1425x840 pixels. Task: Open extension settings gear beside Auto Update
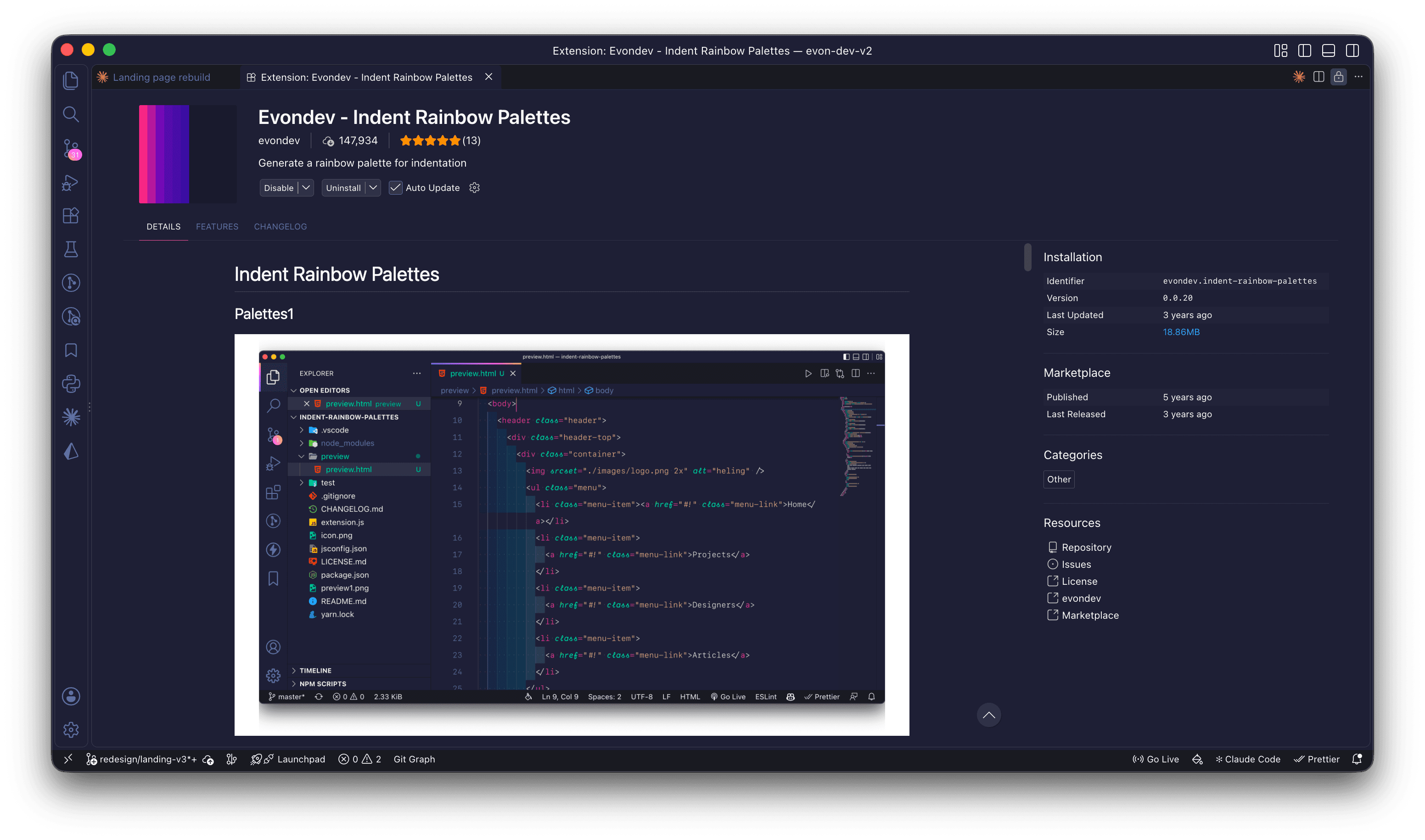[x=474, y=187]
